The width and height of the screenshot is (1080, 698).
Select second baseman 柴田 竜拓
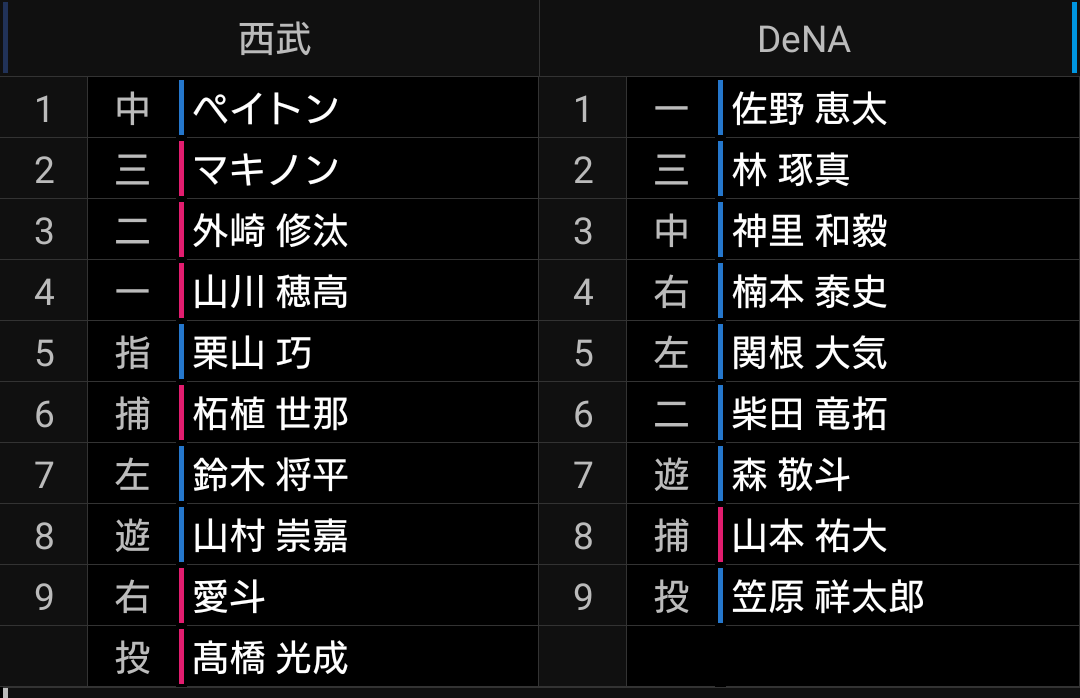click(x=809, y=413)
